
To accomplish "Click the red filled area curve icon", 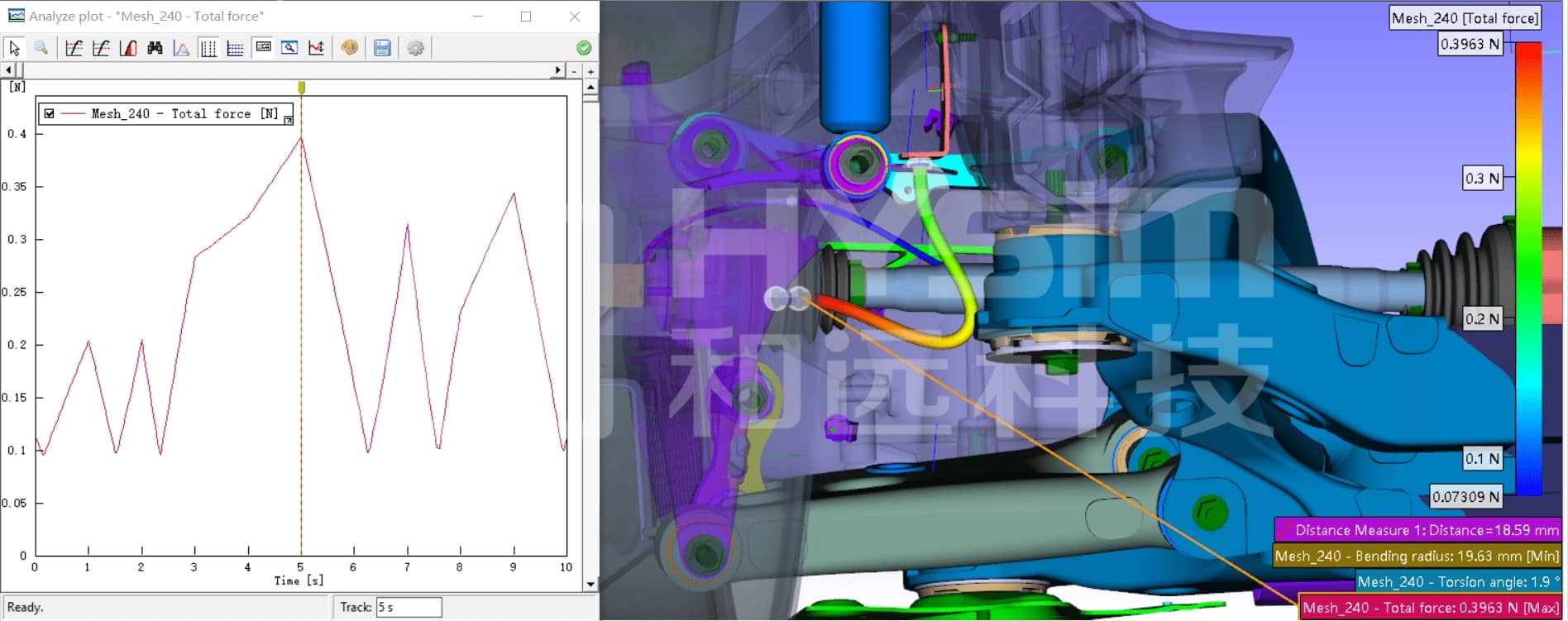I will (127, 48).
